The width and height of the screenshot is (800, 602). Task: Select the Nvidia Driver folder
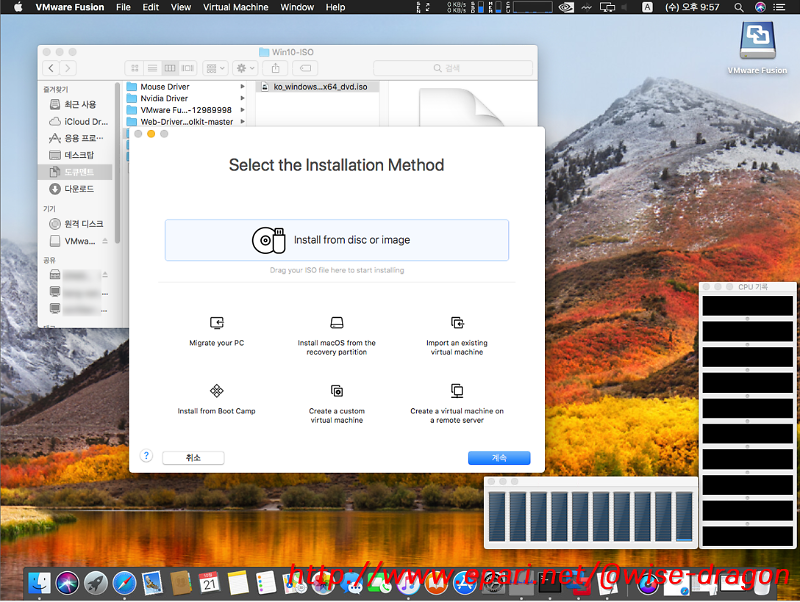point(186,98)
